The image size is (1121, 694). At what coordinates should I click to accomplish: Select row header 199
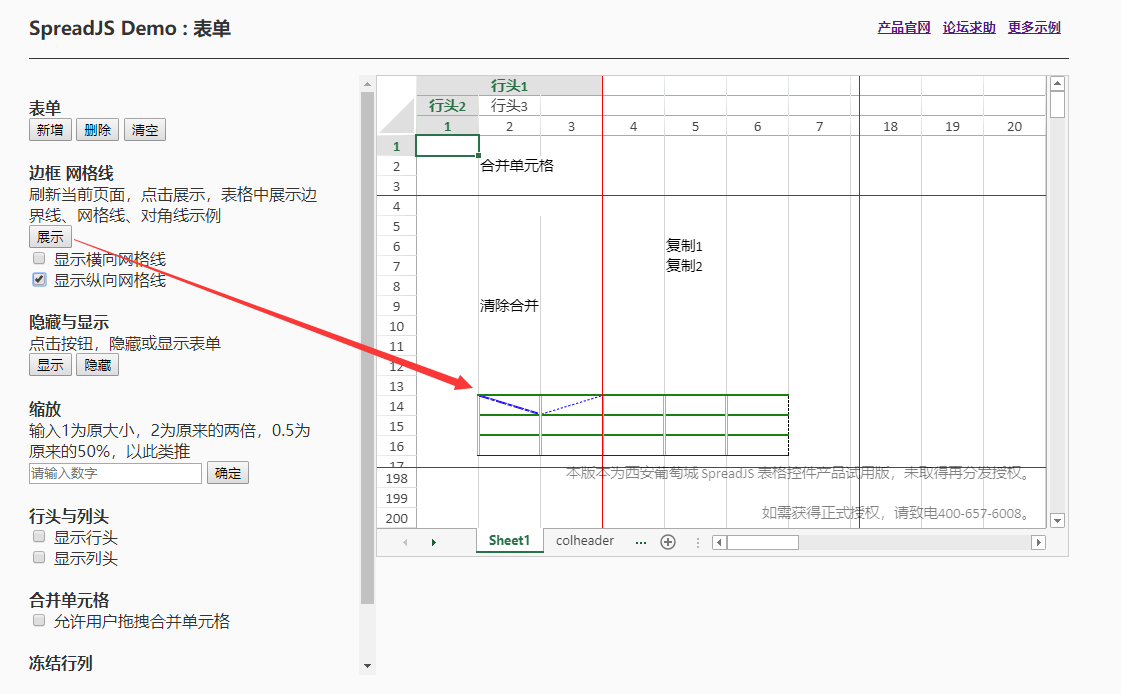click(397, 498)
